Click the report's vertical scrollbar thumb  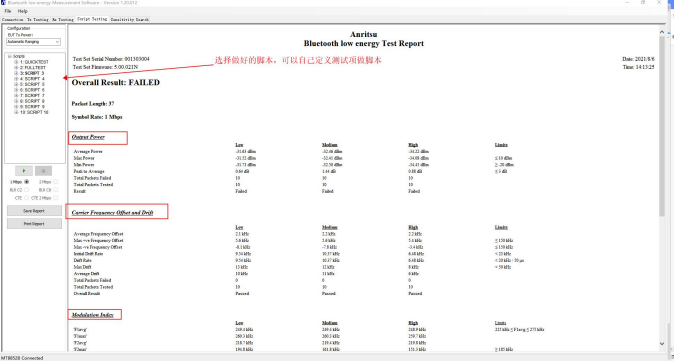(x=662, y=127)
